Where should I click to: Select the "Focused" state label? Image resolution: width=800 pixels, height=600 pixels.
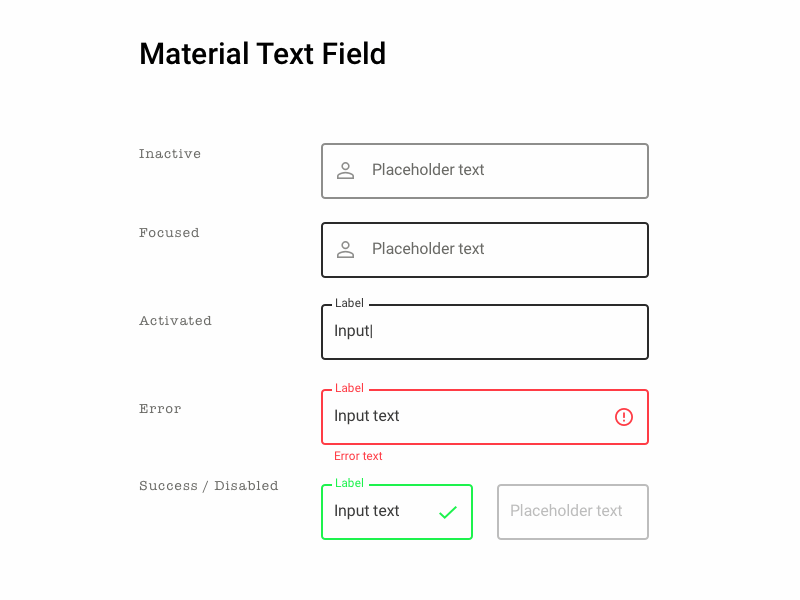pos(169,233)
